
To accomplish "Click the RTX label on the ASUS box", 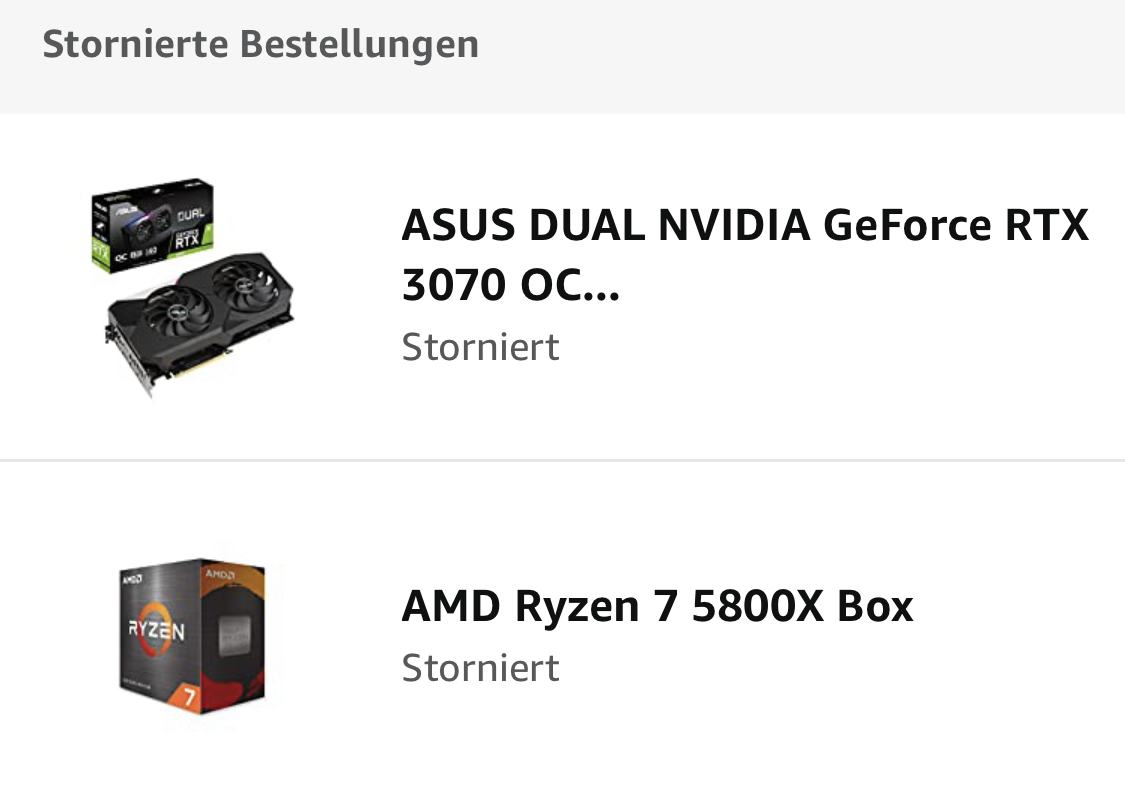I will [187, 240].
